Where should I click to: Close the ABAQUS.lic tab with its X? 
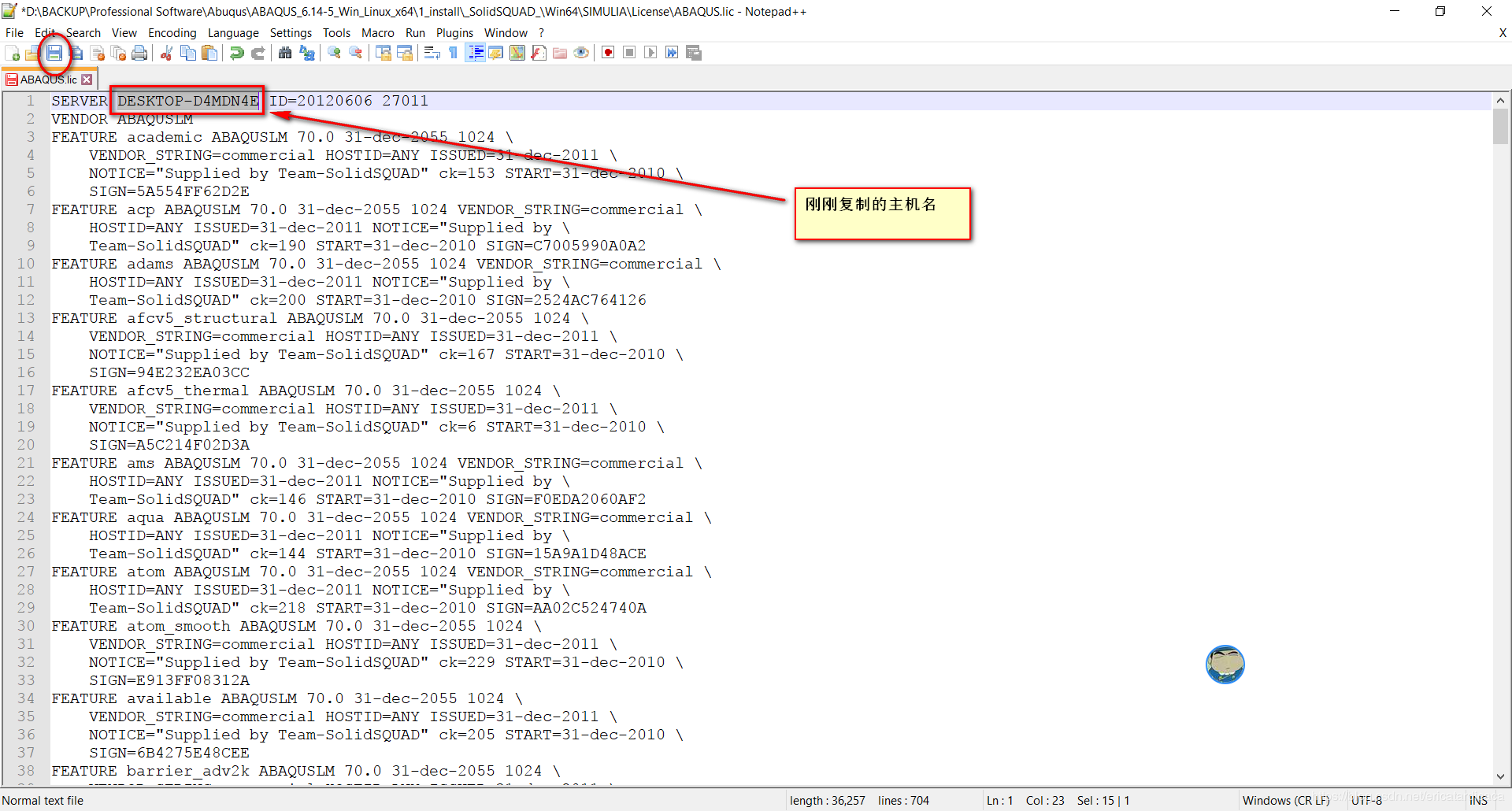pos(87,80)
